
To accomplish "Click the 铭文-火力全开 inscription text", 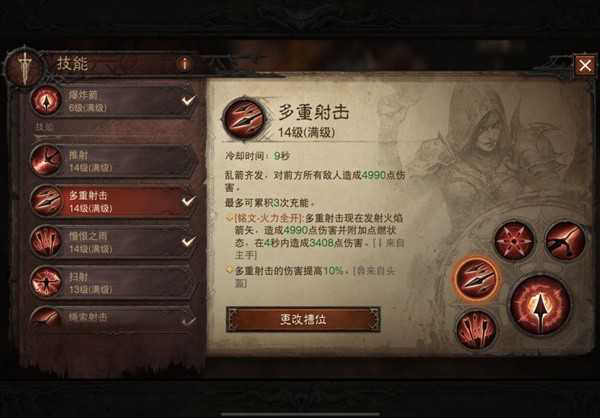I will point(268,219).
